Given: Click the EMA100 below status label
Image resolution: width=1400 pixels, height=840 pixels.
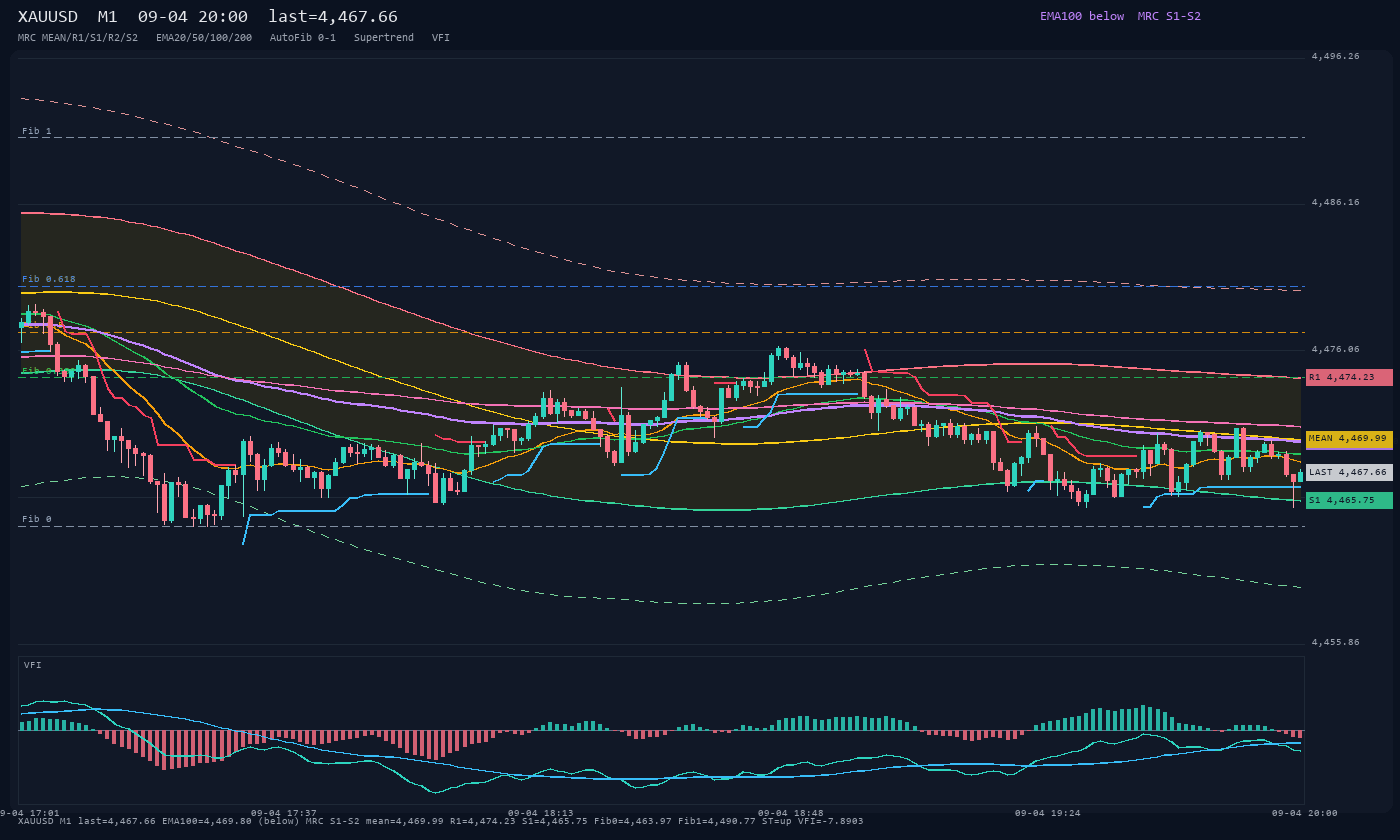Looking at the screenshot, I should [x=1082, y=16].
